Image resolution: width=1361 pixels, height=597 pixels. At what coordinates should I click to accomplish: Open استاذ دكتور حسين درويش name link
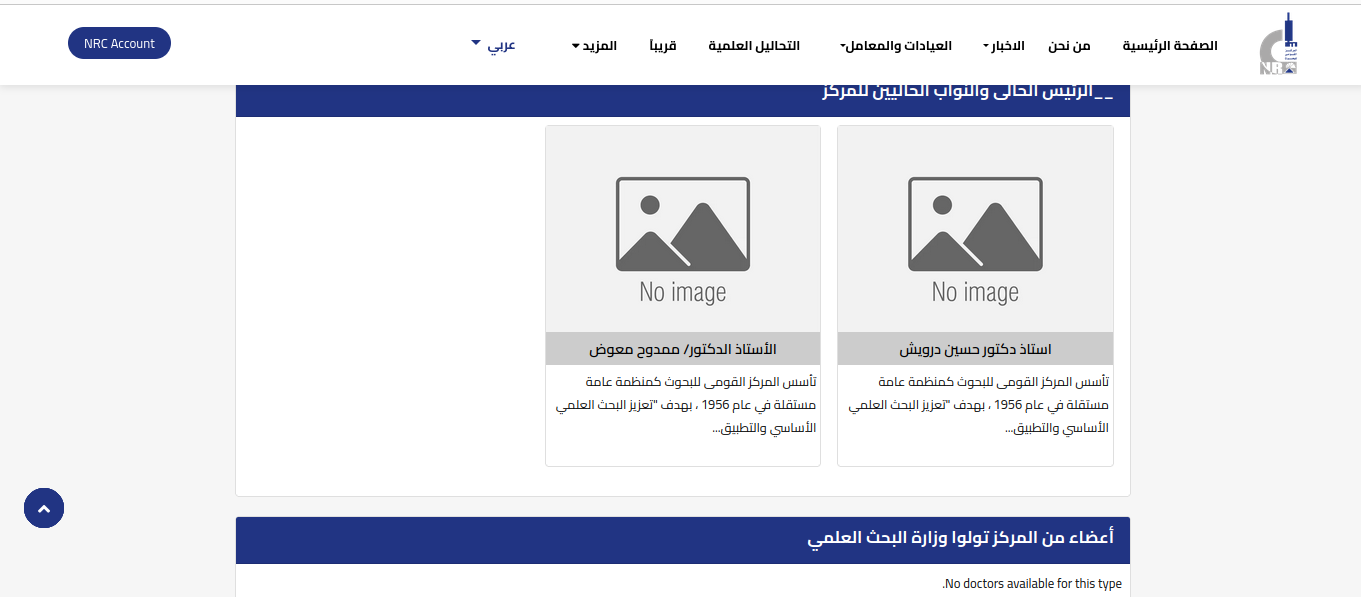point(975,349)
